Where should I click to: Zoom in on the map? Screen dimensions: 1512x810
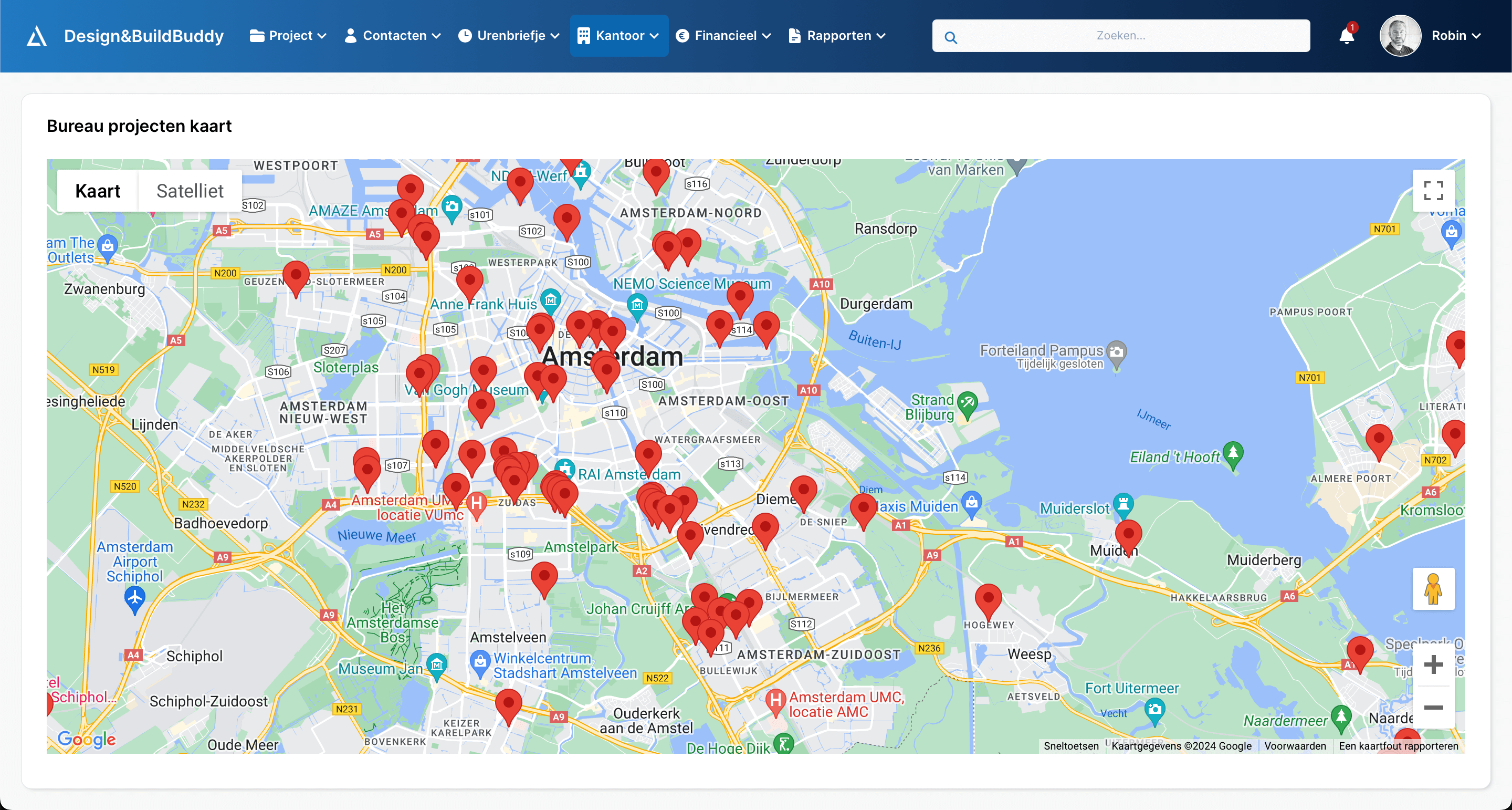(x=1433, y=664)
